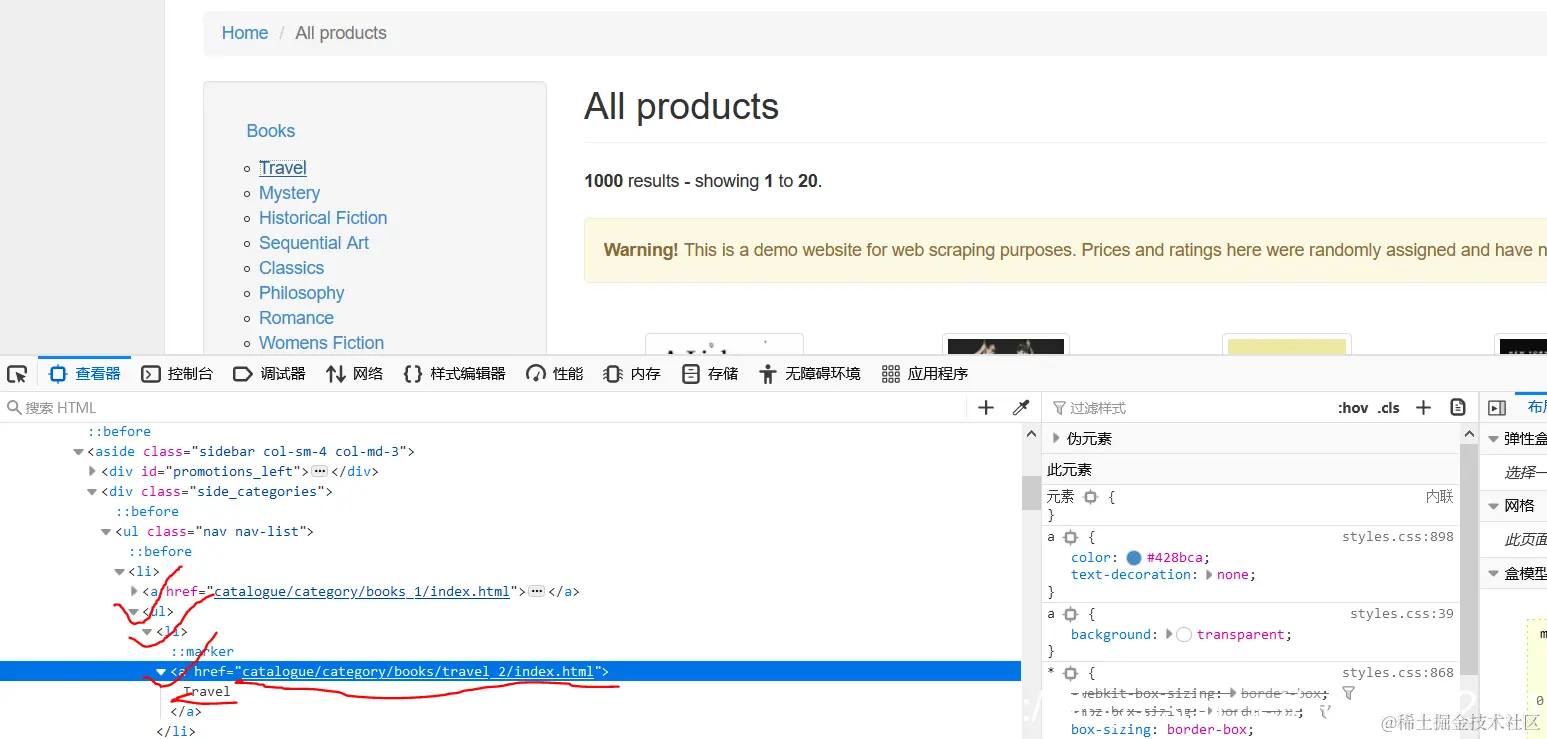Expand the background shorthand arrow

(1170, 635)
